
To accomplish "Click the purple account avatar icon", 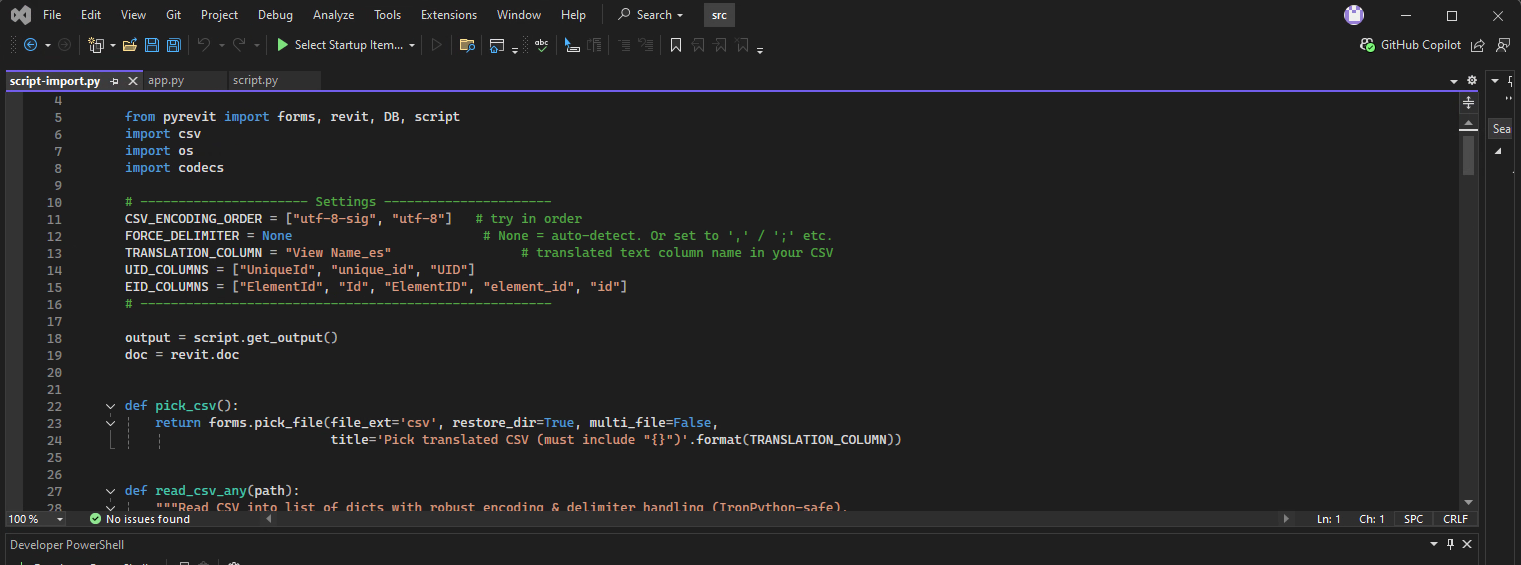I will coord(1354,15).
